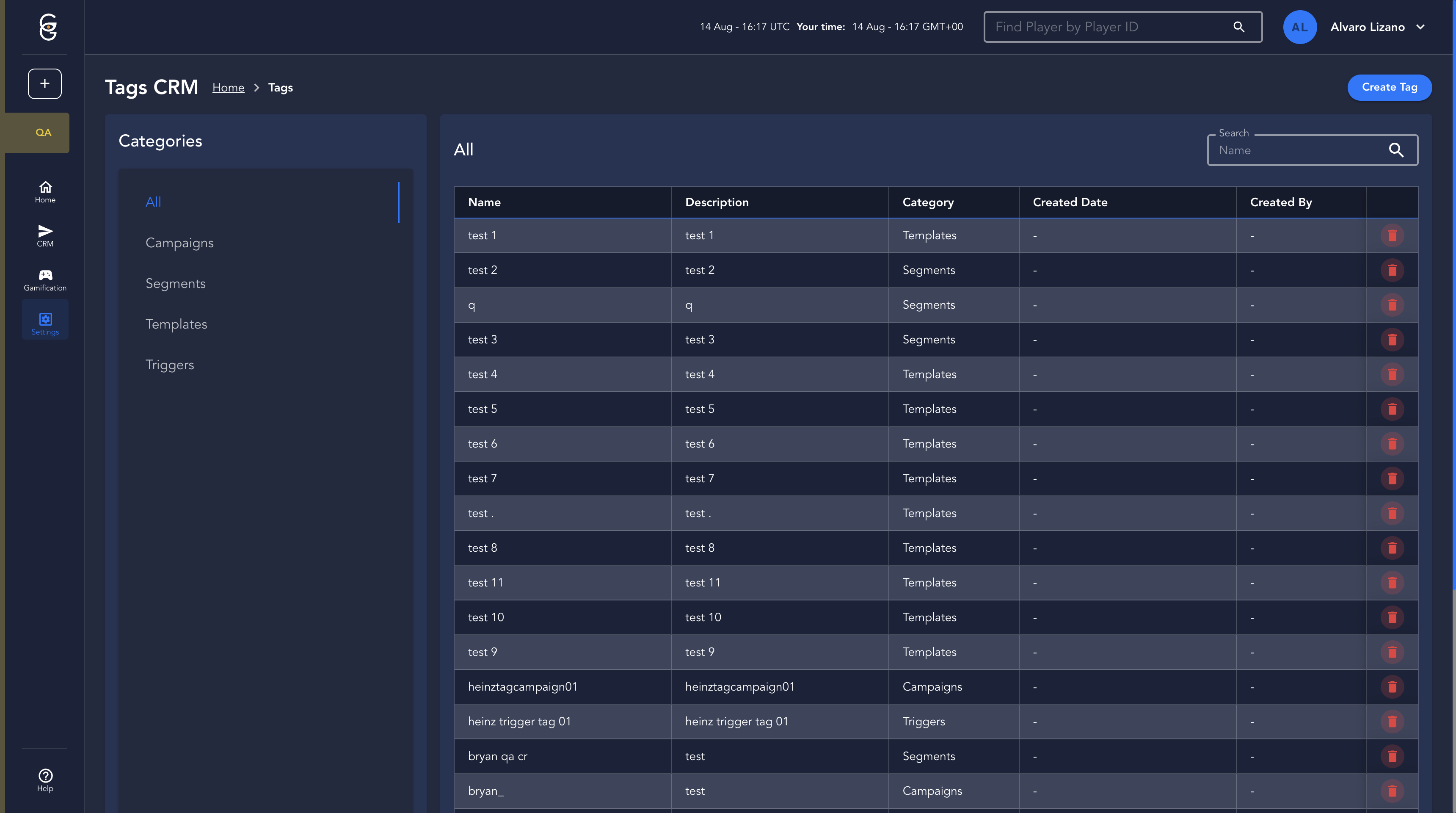Screen dimensions: 1456x813
Task: Click the Find Player search icon
Action: click(1238, 27)
